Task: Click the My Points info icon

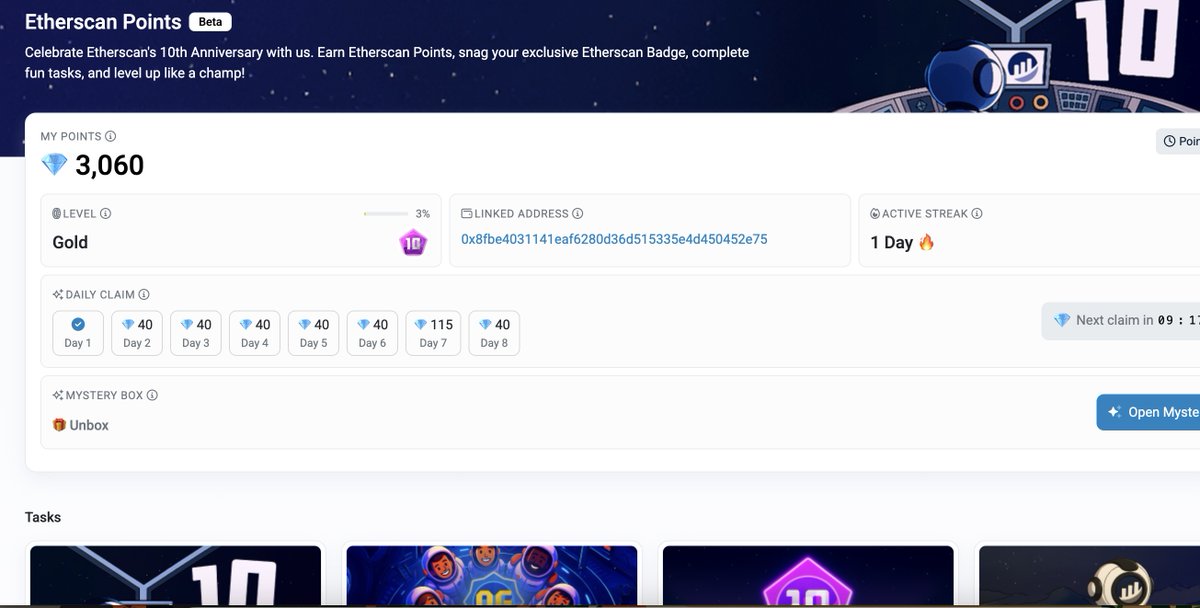Action: pyautogui.click(x=111, y=136)
